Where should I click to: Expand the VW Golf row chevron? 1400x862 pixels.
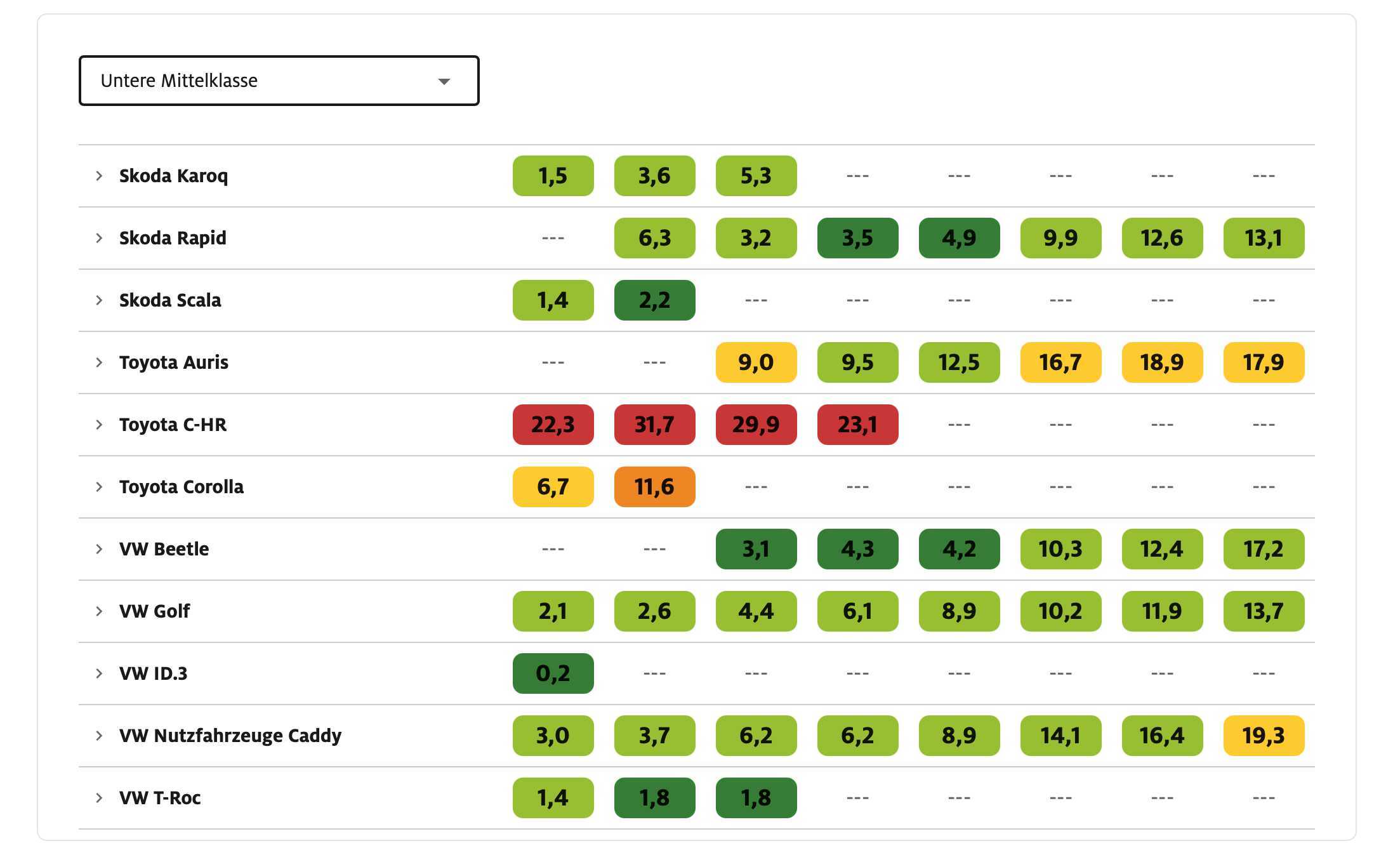pyautogui.click(x=99, y=611)
